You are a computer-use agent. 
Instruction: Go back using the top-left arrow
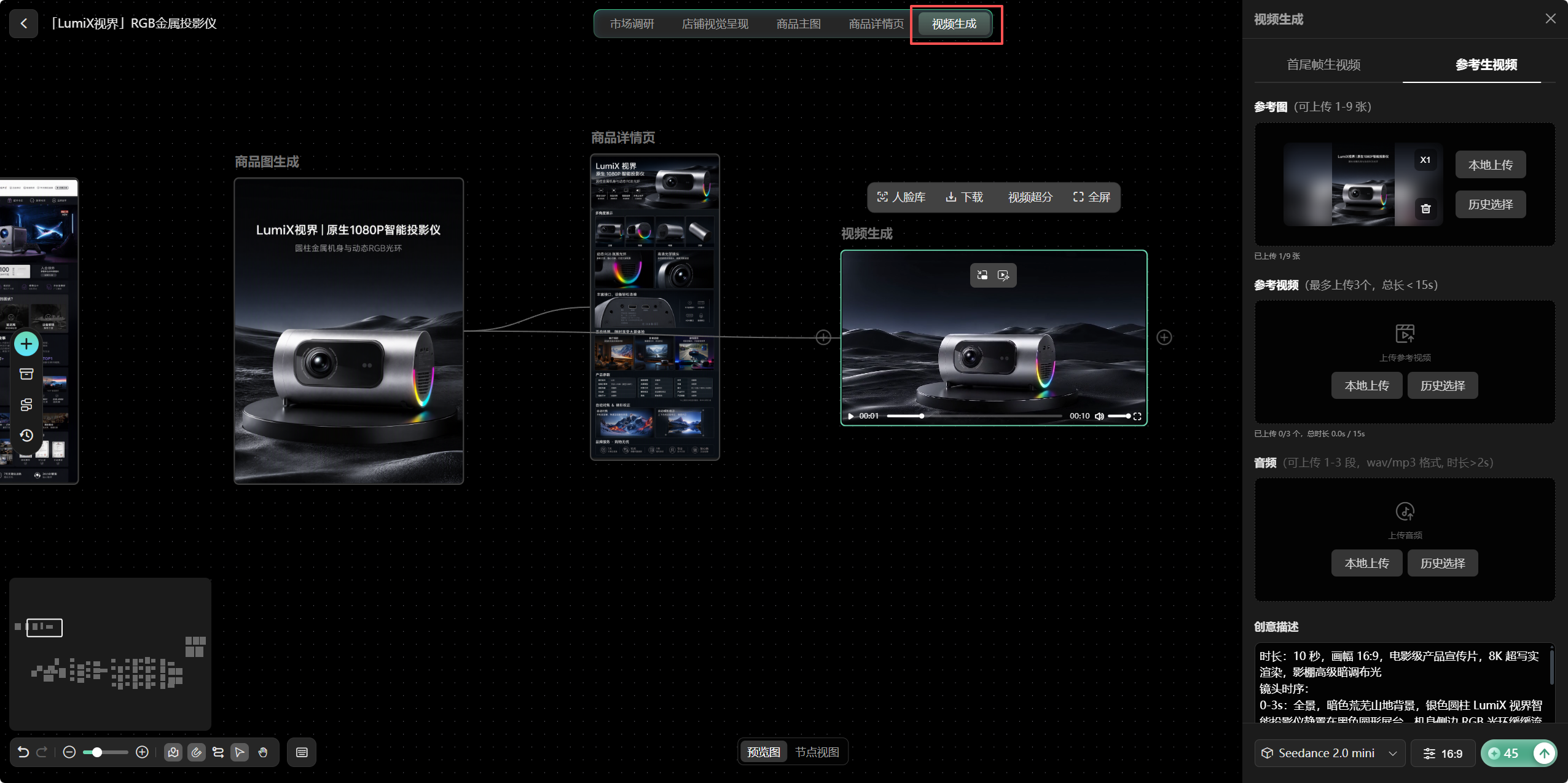click(x=24, y=23)
